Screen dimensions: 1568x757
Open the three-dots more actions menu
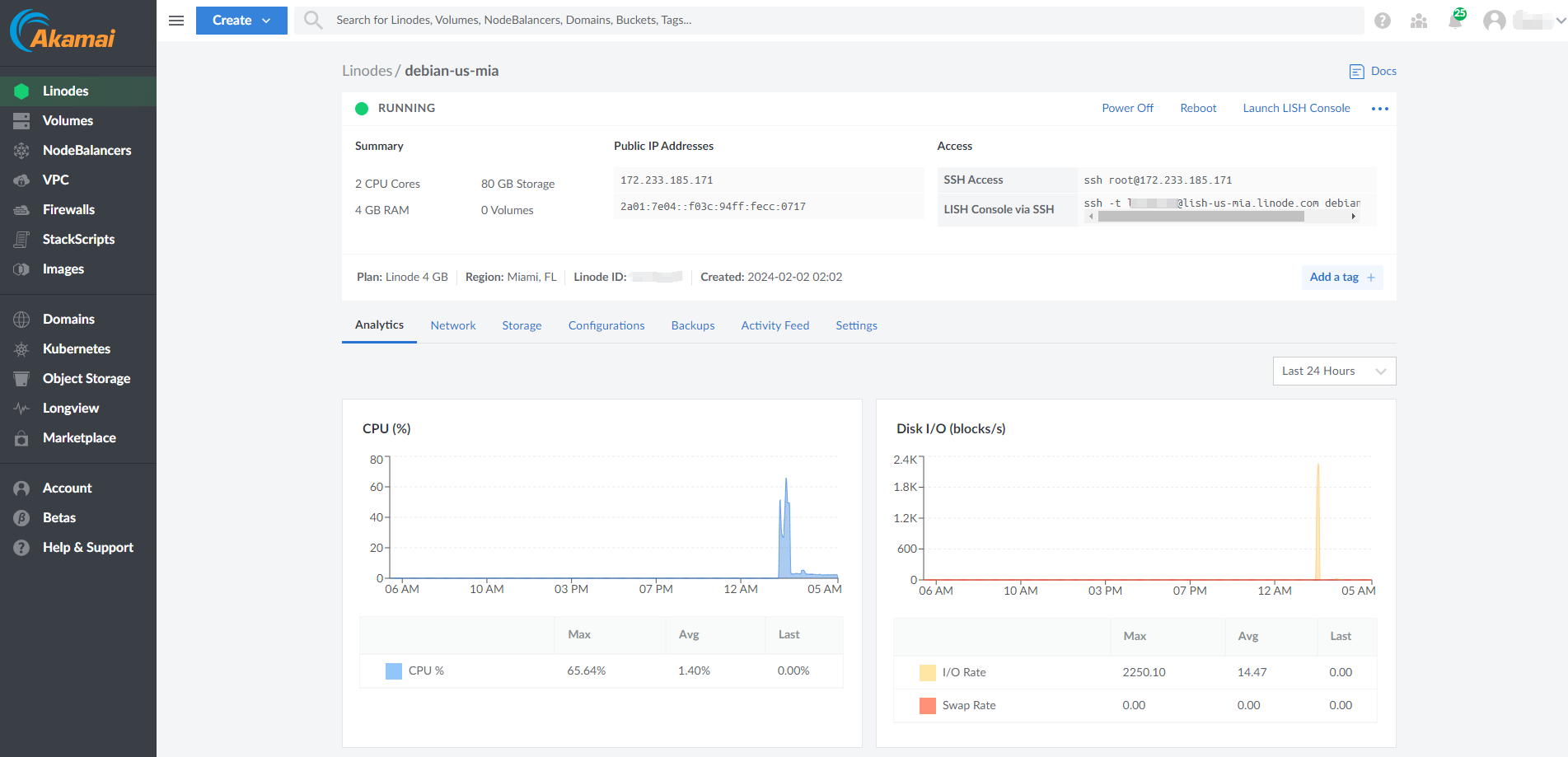1380,109
